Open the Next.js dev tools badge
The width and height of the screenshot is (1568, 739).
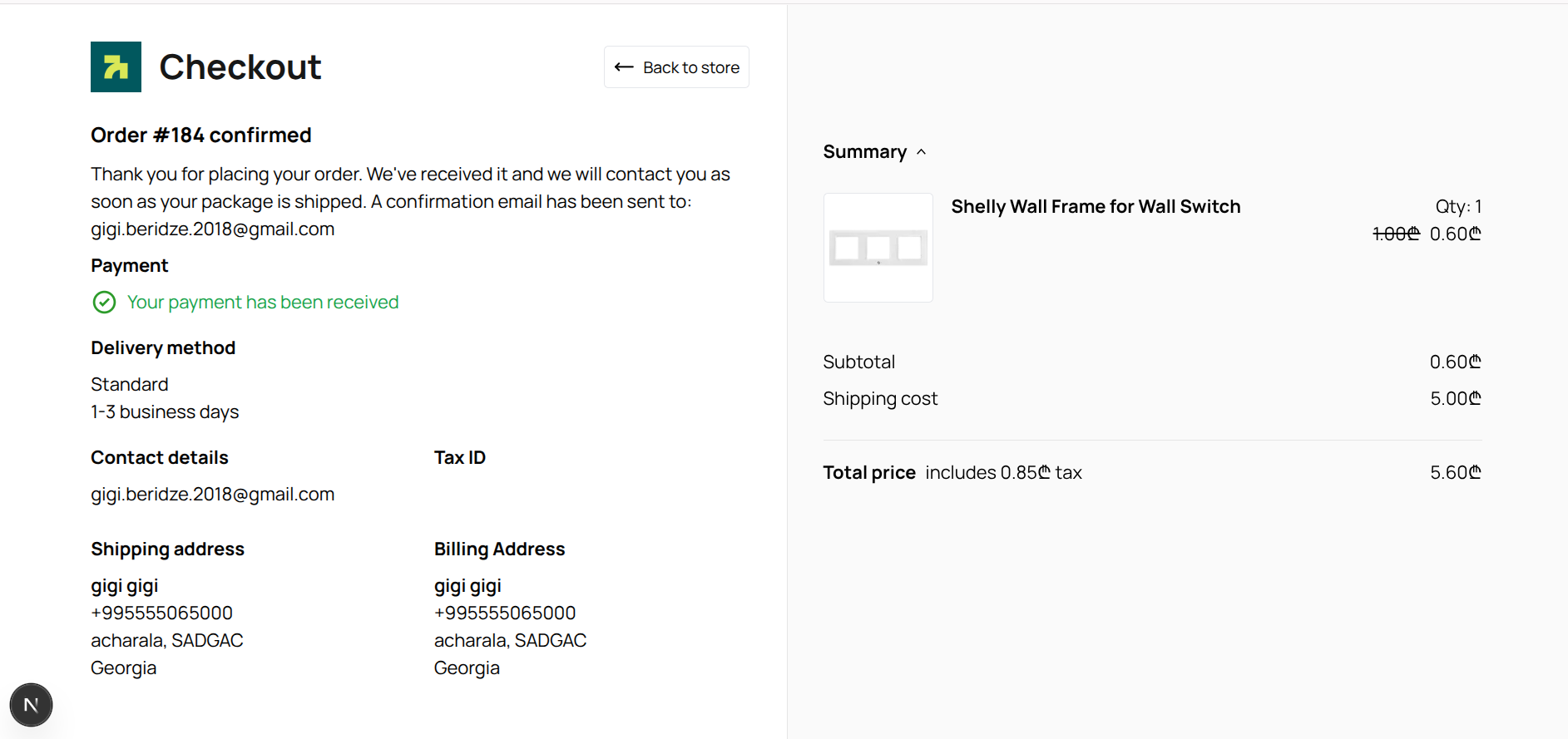(31, 705)
